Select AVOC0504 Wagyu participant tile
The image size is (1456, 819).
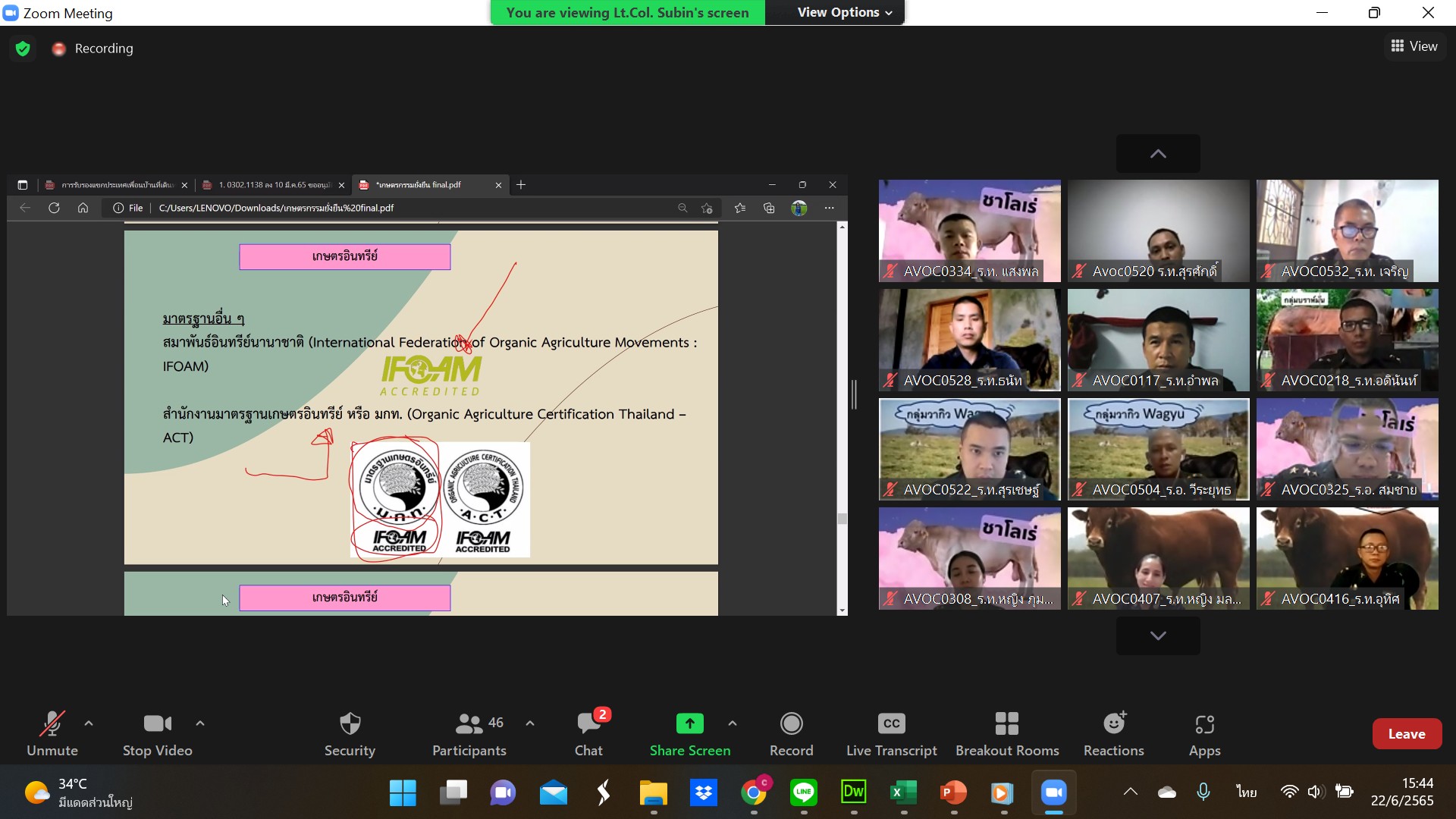click(x=1158, y=449)
